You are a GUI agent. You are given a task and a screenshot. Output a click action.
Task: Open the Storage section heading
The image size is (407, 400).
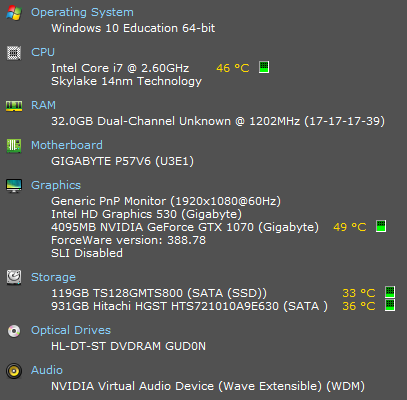point(53,278)
